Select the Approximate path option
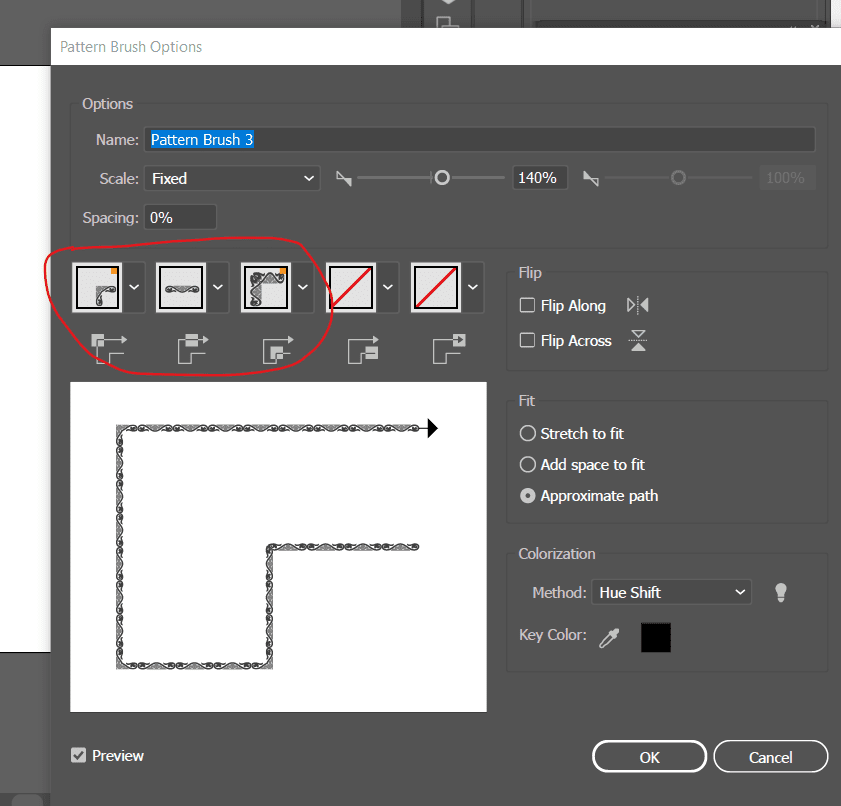The width and height of the screenshot is (841, 806). [x=528, y=496]
